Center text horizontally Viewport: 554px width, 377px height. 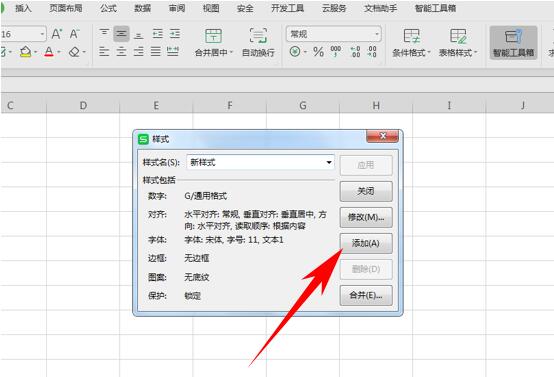click(121, 52)
